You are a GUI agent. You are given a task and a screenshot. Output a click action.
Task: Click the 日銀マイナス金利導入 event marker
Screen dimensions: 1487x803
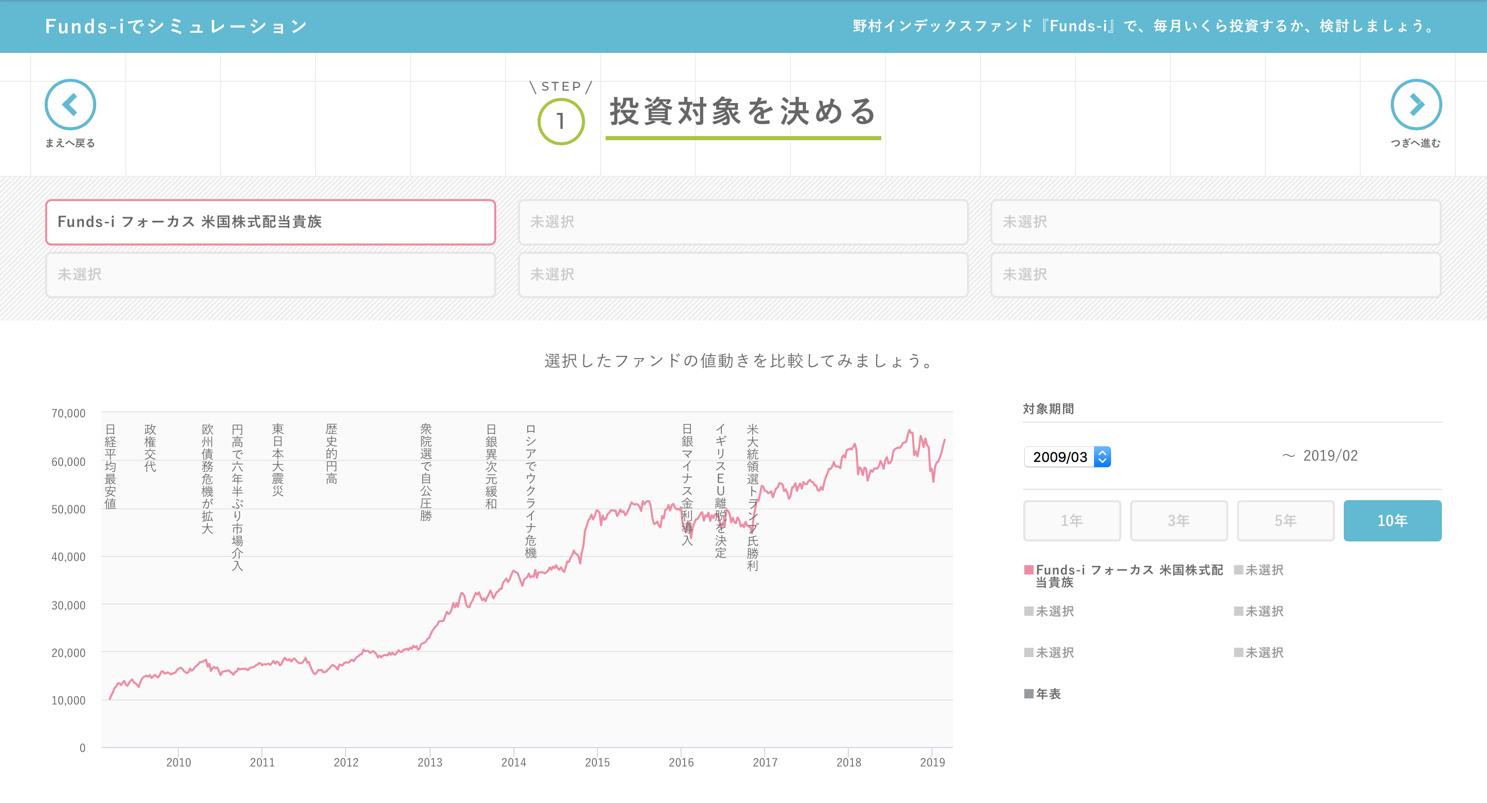coord(687,485)
